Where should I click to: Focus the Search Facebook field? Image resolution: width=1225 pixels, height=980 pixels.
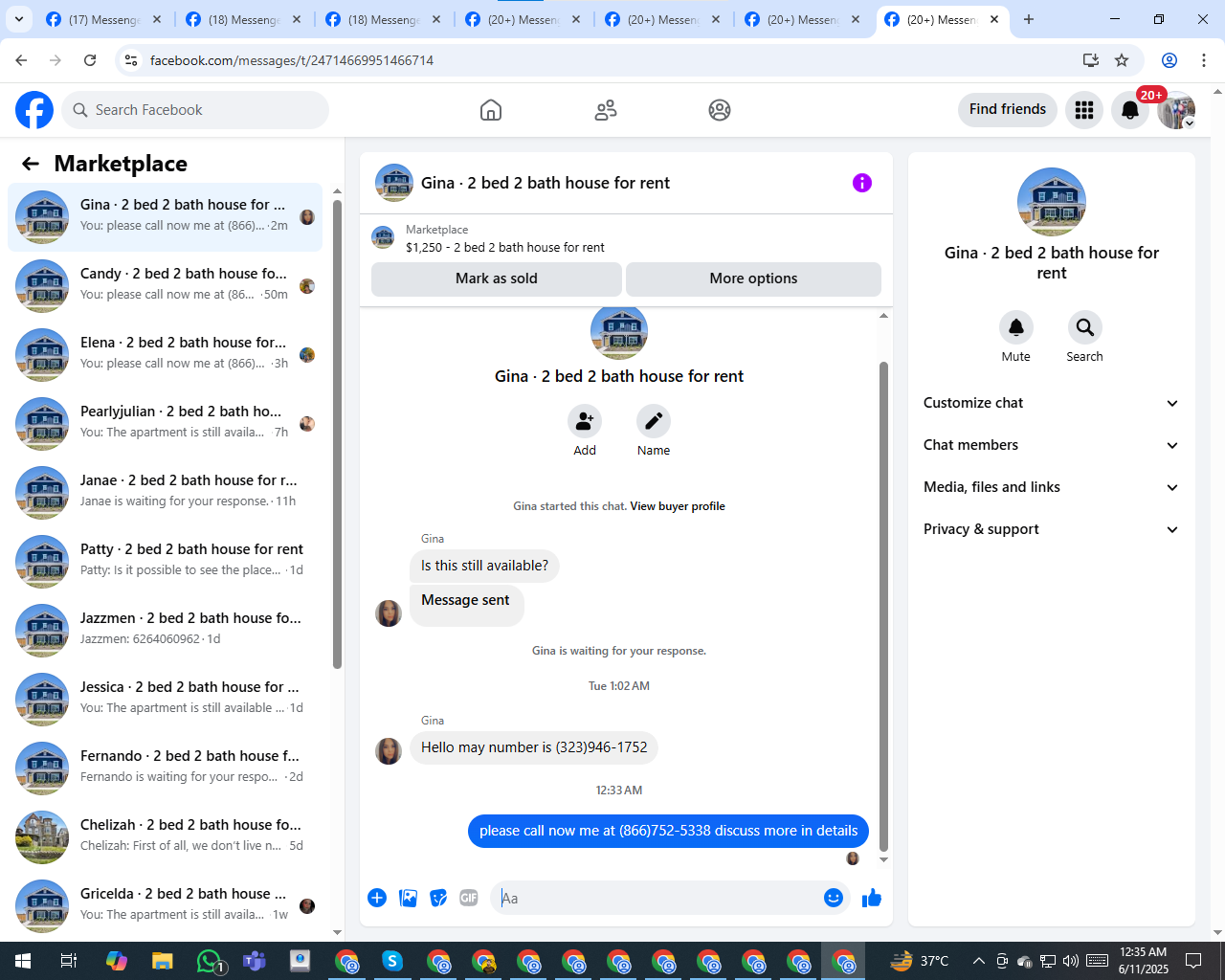[195, 110]
